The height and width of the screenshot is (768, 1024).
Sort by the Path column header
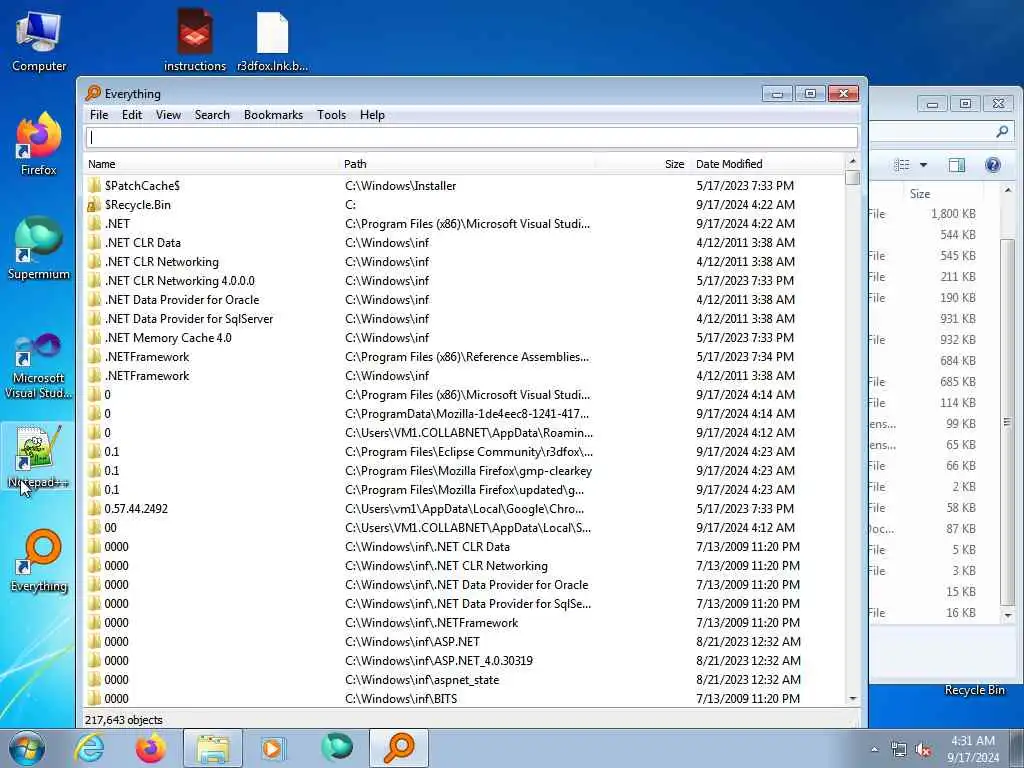coord(468,164)
